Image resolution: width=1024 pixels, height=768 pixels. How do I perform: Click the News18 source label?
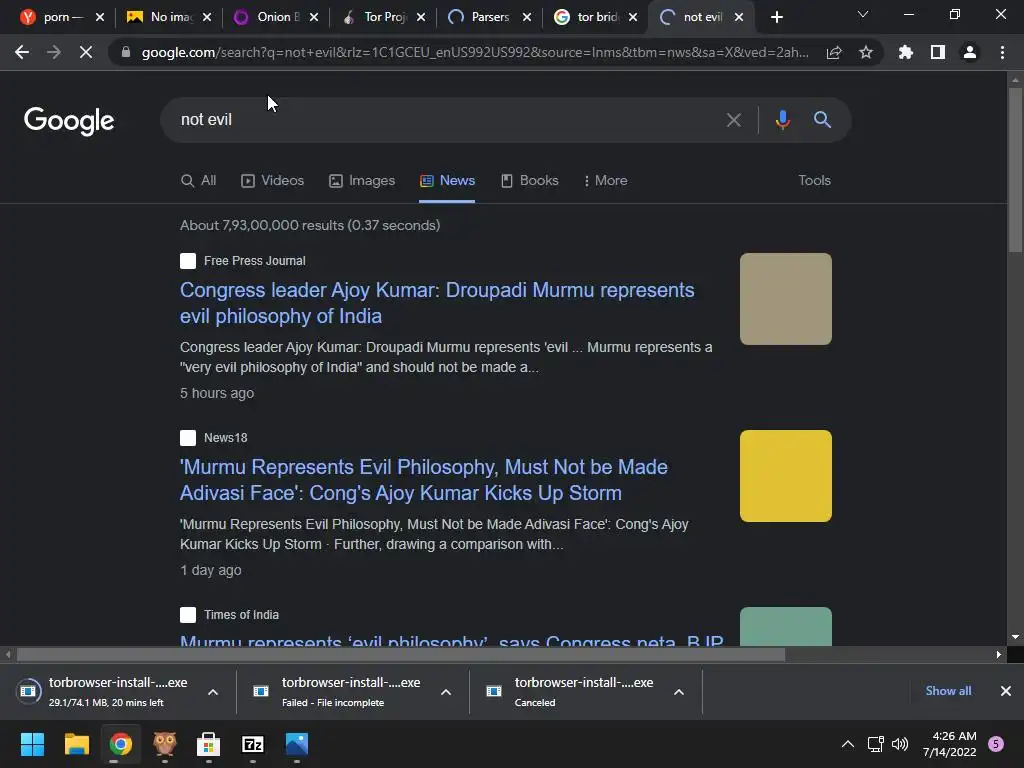225,438
